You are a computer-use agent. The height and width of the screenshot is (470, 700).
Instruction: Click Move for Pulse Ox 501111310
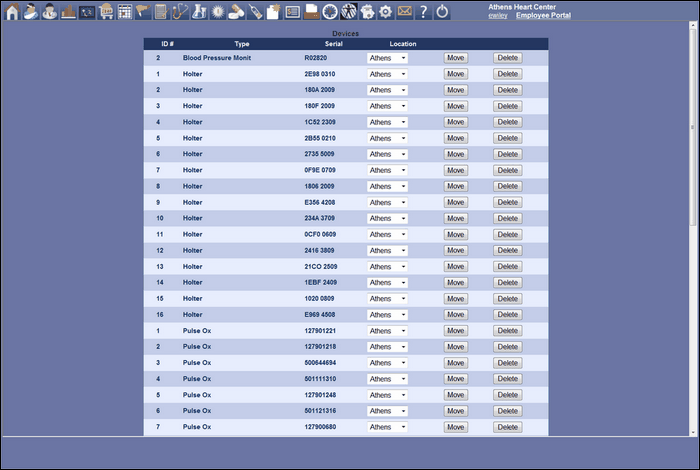[455, 379]
